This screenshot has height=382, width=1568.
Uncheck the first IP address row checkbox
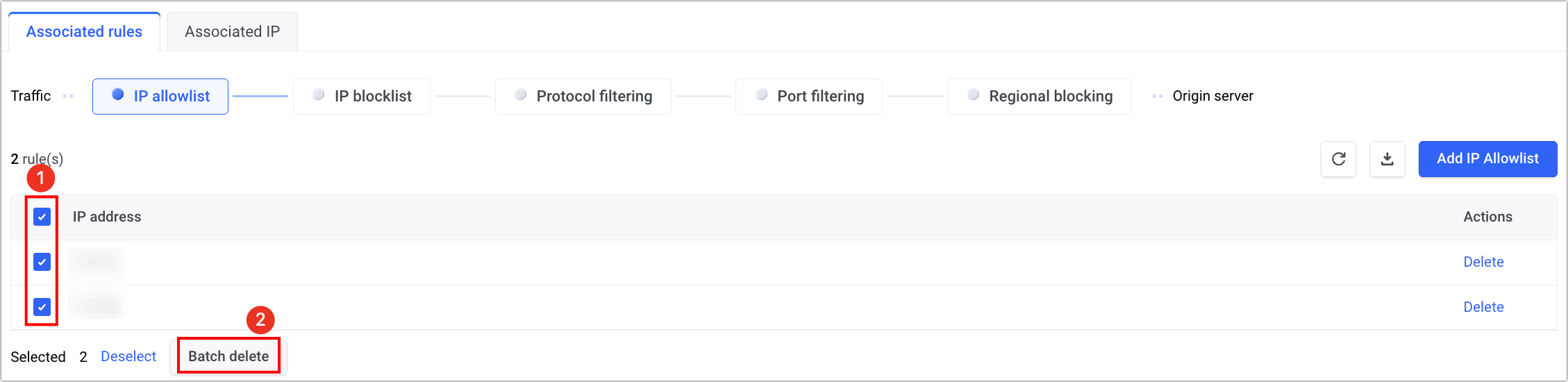click(42, 262)
